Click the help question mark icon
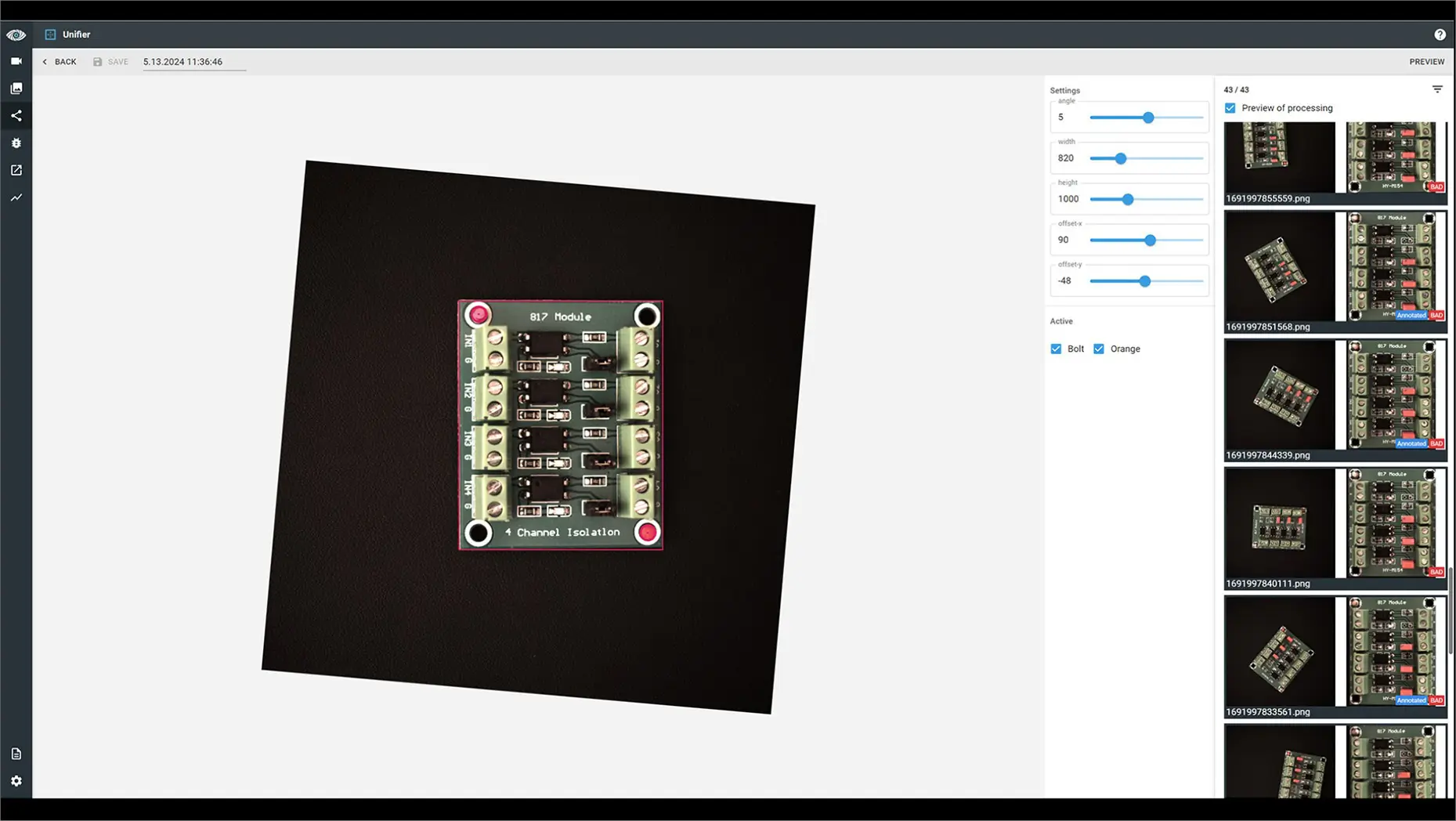 click(x=1440, y=34)
